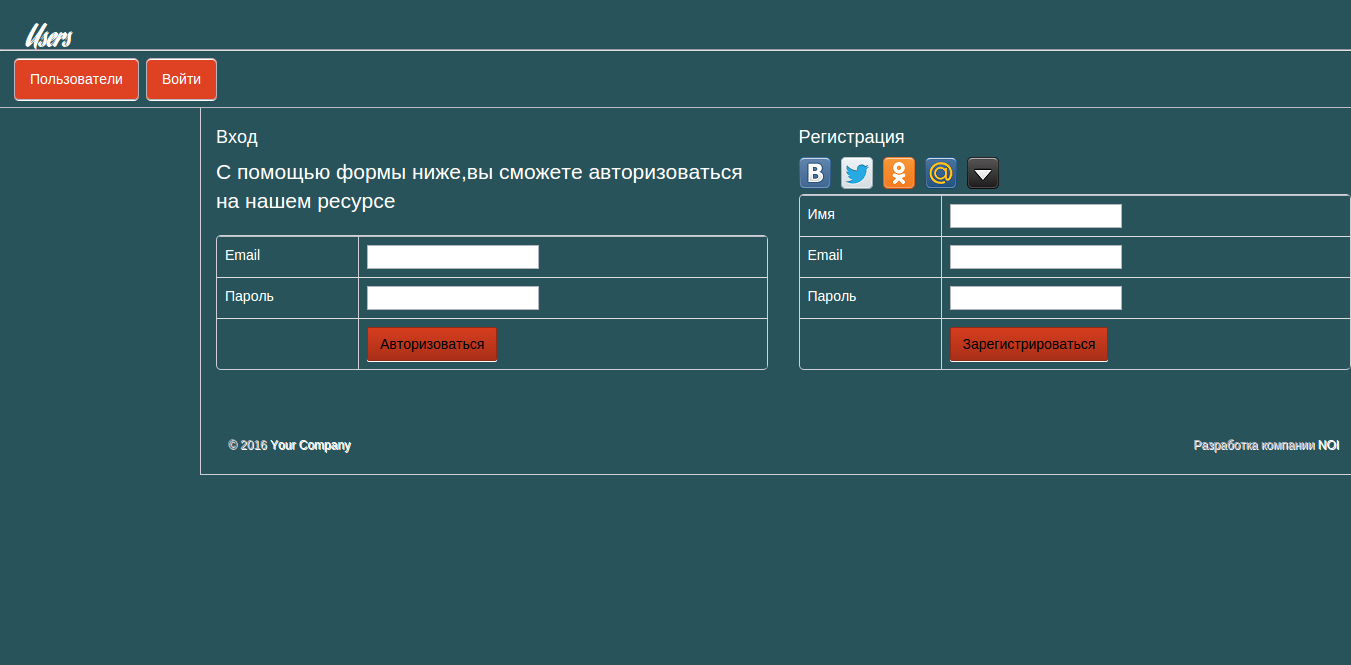Click the Вход heading

coord(237,137)
